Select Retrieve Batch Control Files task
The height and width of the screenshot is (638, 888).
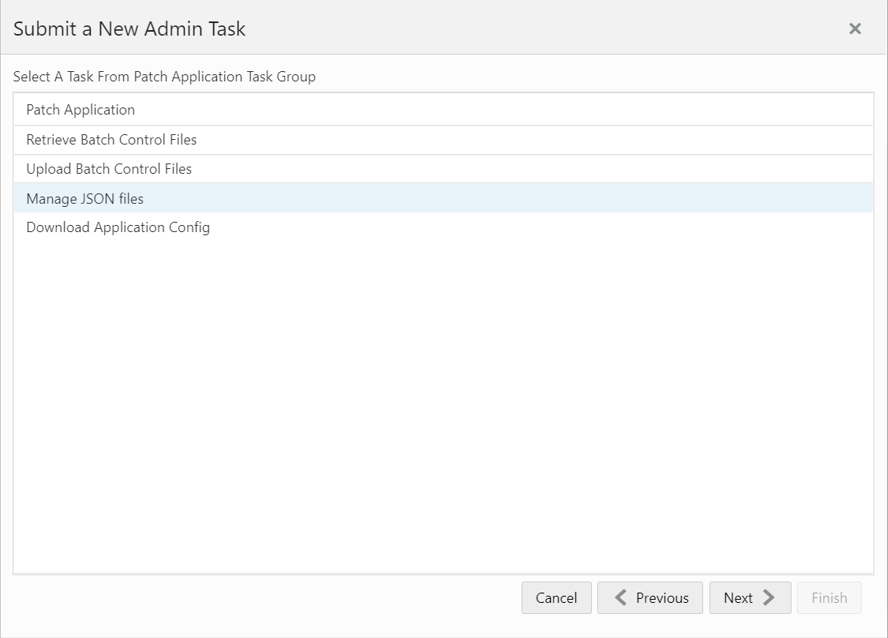(443, 140)
